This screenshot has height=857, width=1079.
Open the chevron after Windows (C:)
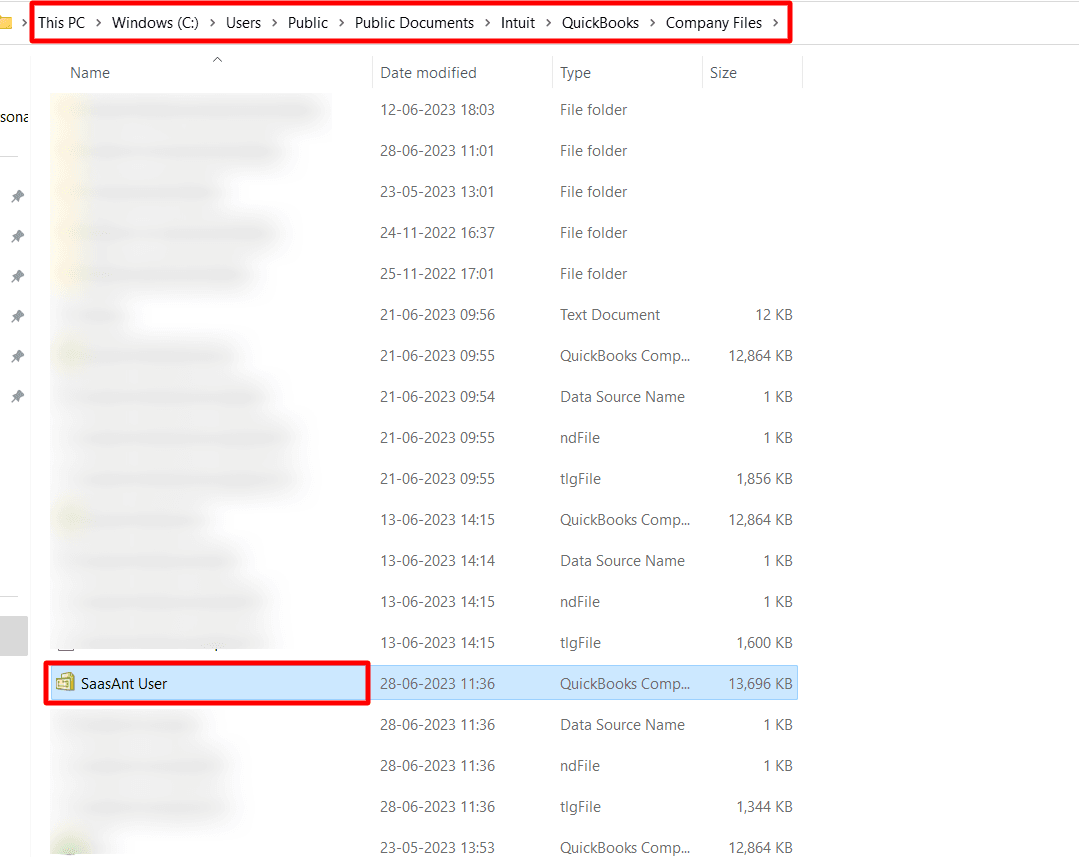point(211,23)
